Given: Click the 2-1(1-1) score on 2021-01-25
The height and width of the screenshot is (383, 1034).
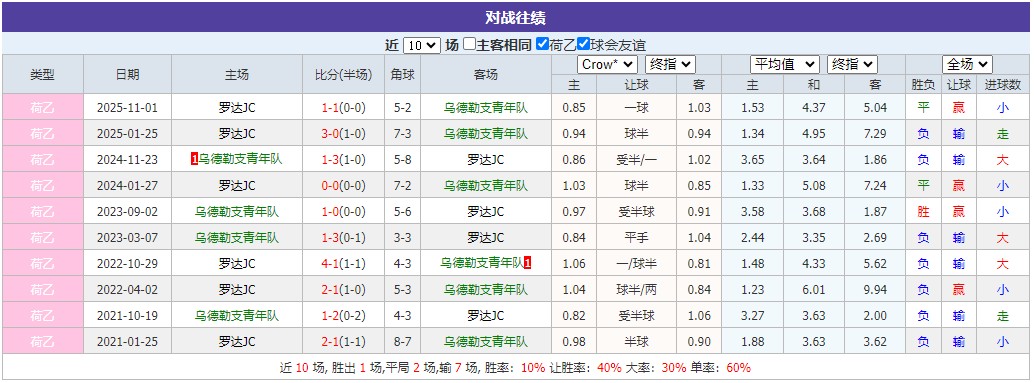Looking at the screenshot, I should 343,341.
